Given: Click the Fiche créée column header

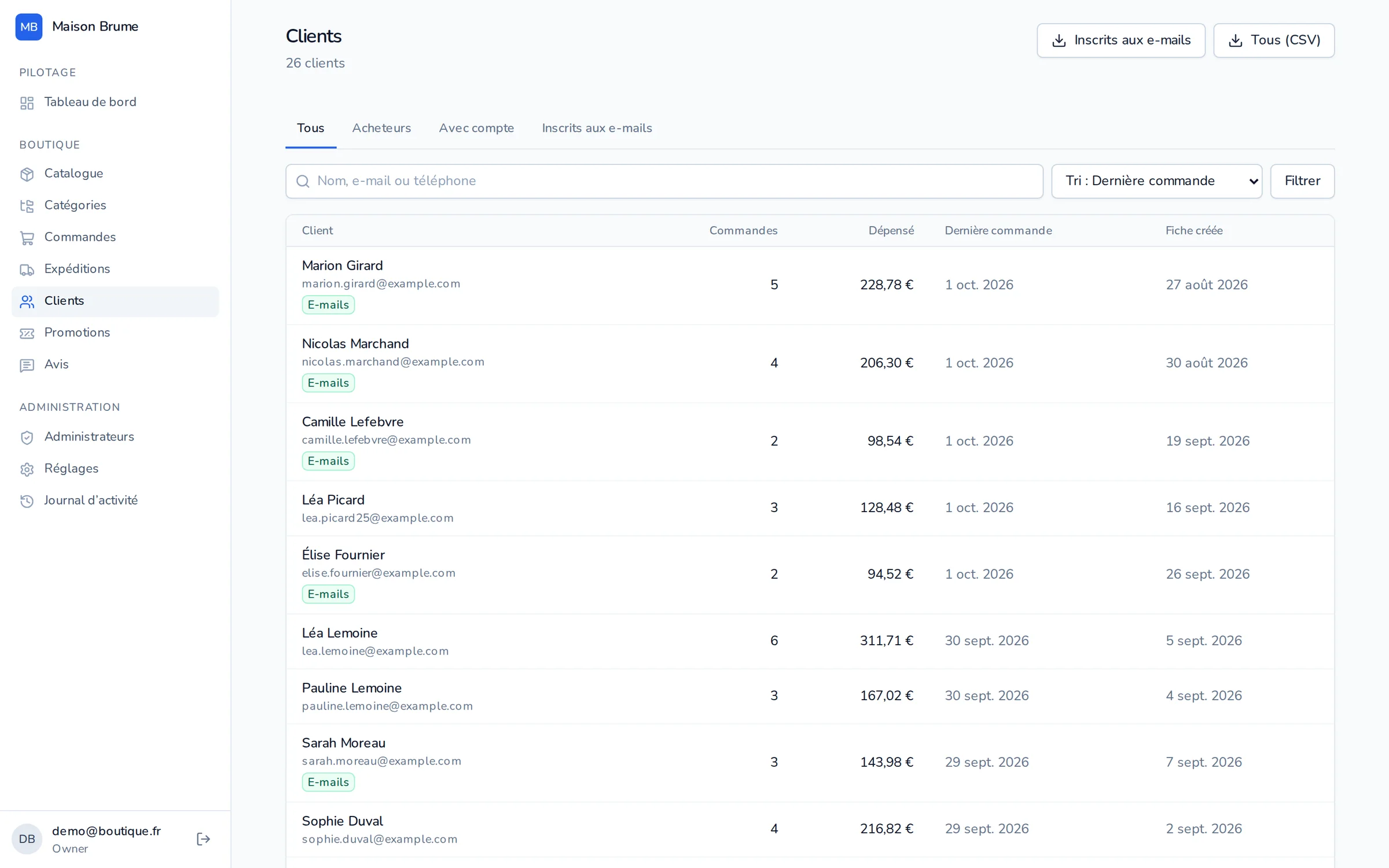Looking at the screenshot, I should [x=1194, y=231].
